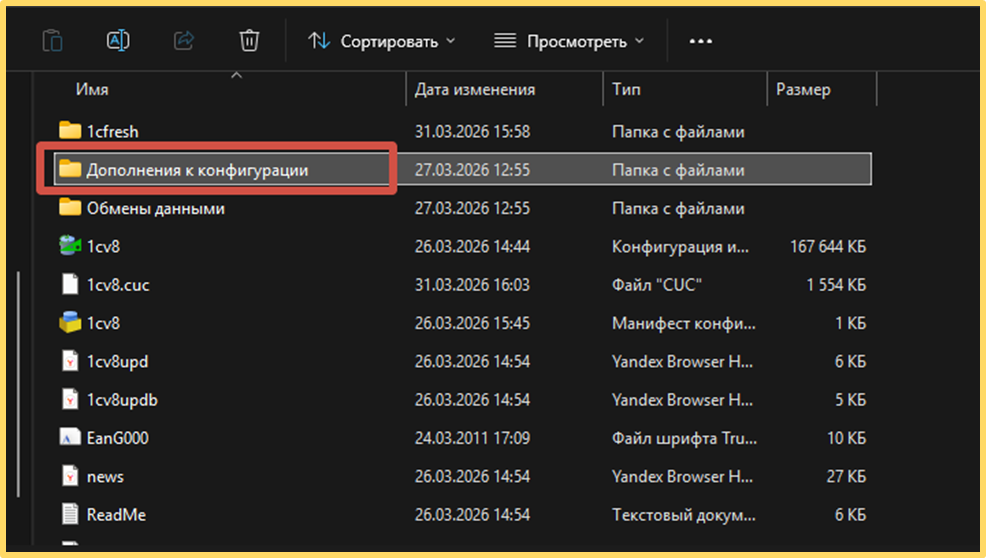The image size is (986, 558).
Task: Click the name Дополнения к конфигурации
Action: click(197, 170)
